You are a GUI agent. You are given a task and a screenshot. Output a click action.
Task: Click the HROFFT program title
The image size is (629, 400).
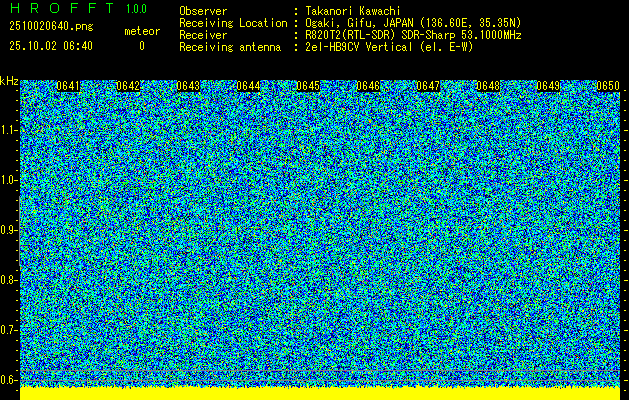click(62, 8)
